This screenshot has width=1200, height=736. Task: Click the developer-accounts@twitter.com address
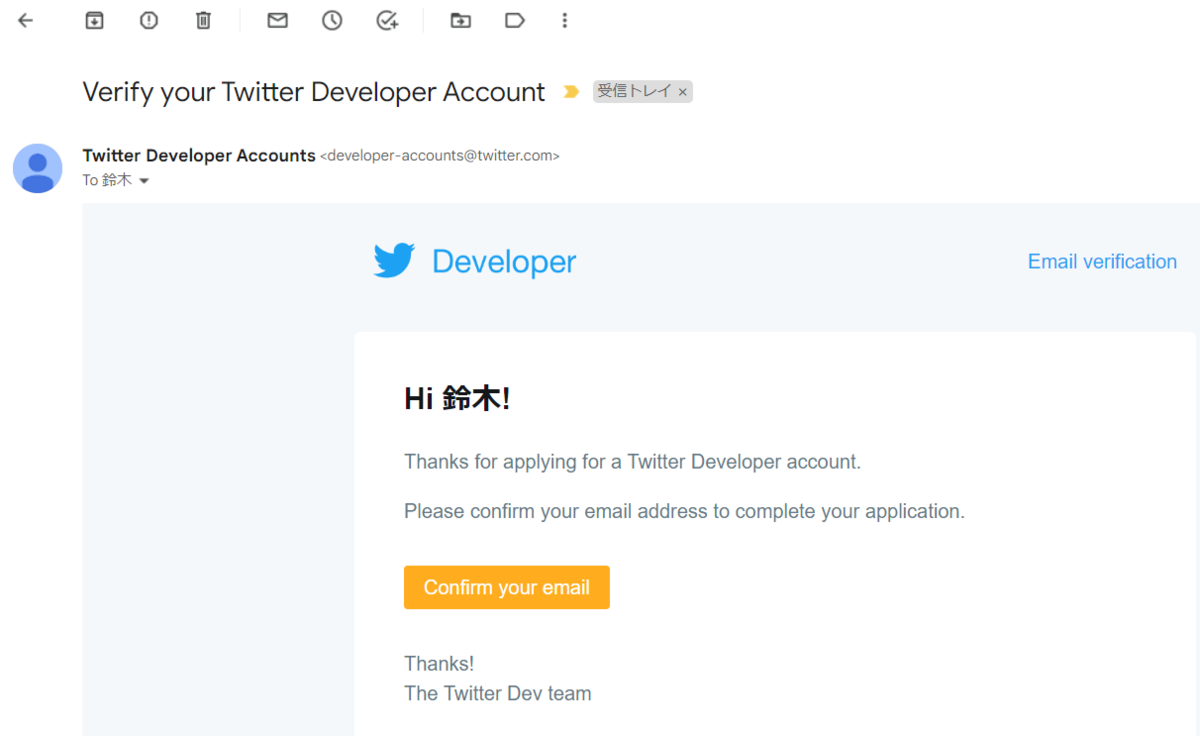[440, 156]
